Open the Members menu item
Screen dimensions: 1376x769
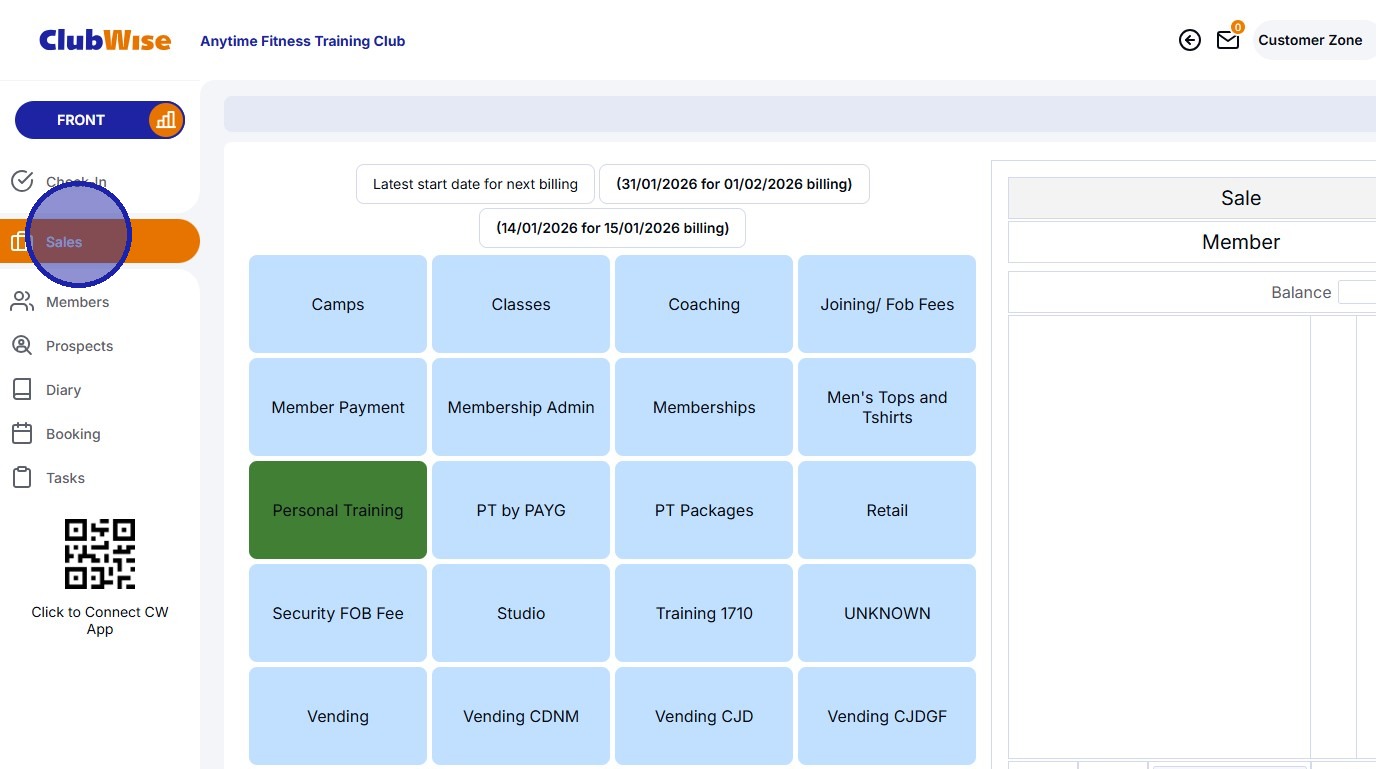coord(78,302)
